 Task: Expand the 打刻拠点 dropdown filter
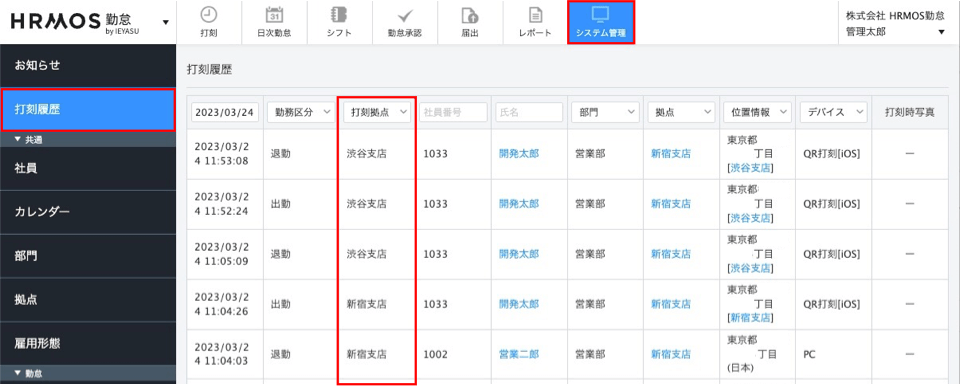coord(377,112)
